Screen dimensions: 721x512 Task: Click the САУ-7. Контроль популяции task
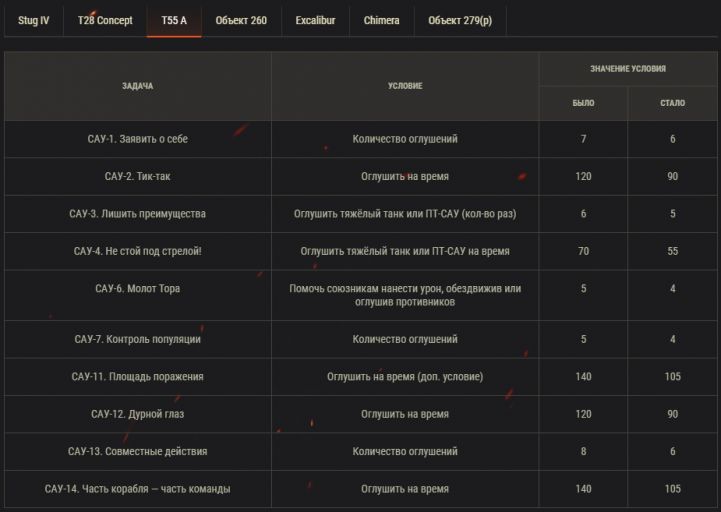pyautogui.click(x=138, y=339)
